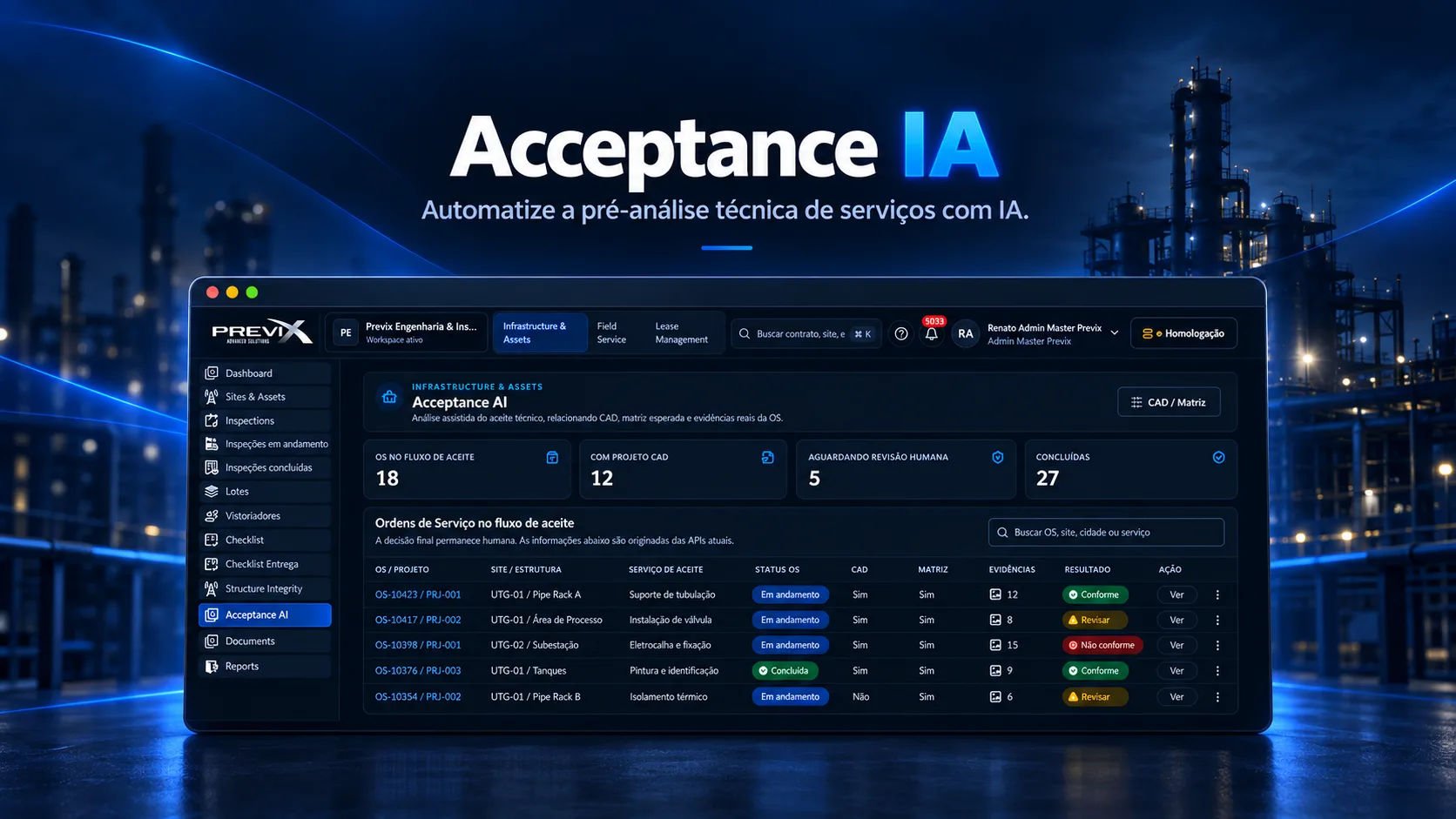Click the PE workspace badge
The height and width of the screenshot is (819, 1456).
[x=346, y=332]
